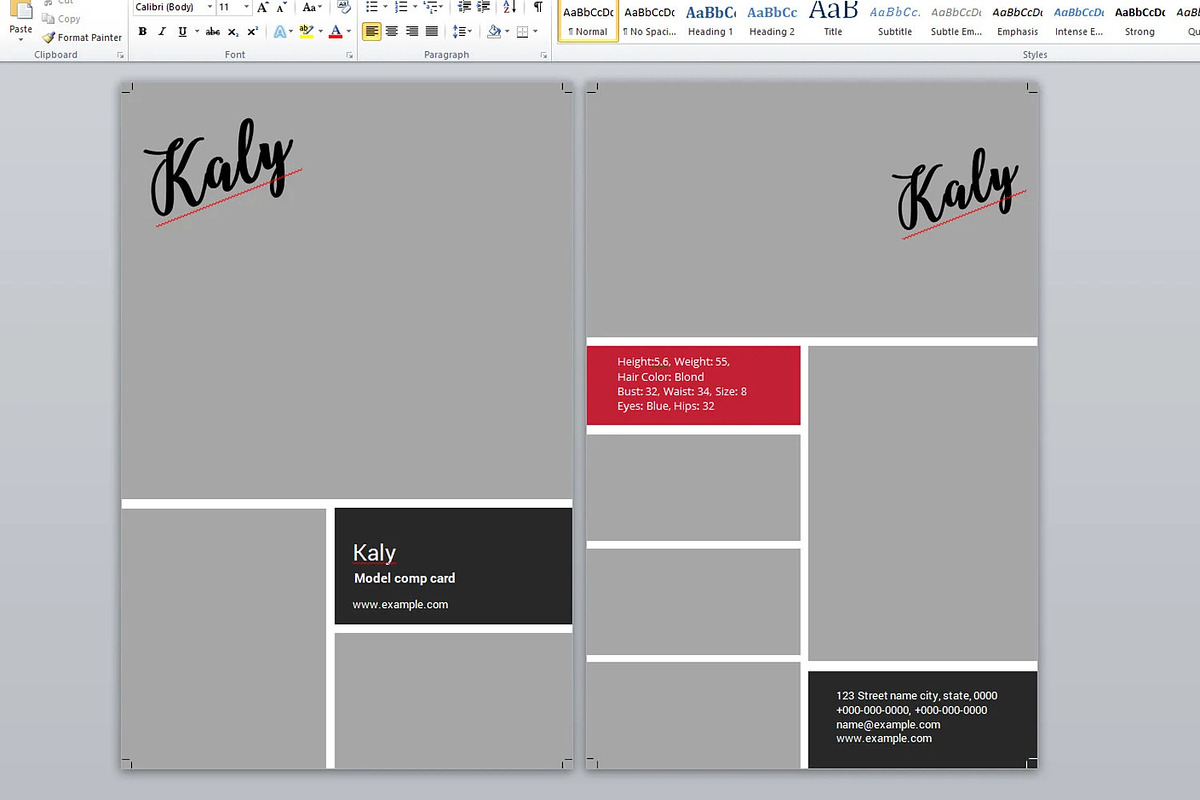Viewport: 1200px width, 800px height.
Task: Apply the text highlight color
Action: click(306, 32)
